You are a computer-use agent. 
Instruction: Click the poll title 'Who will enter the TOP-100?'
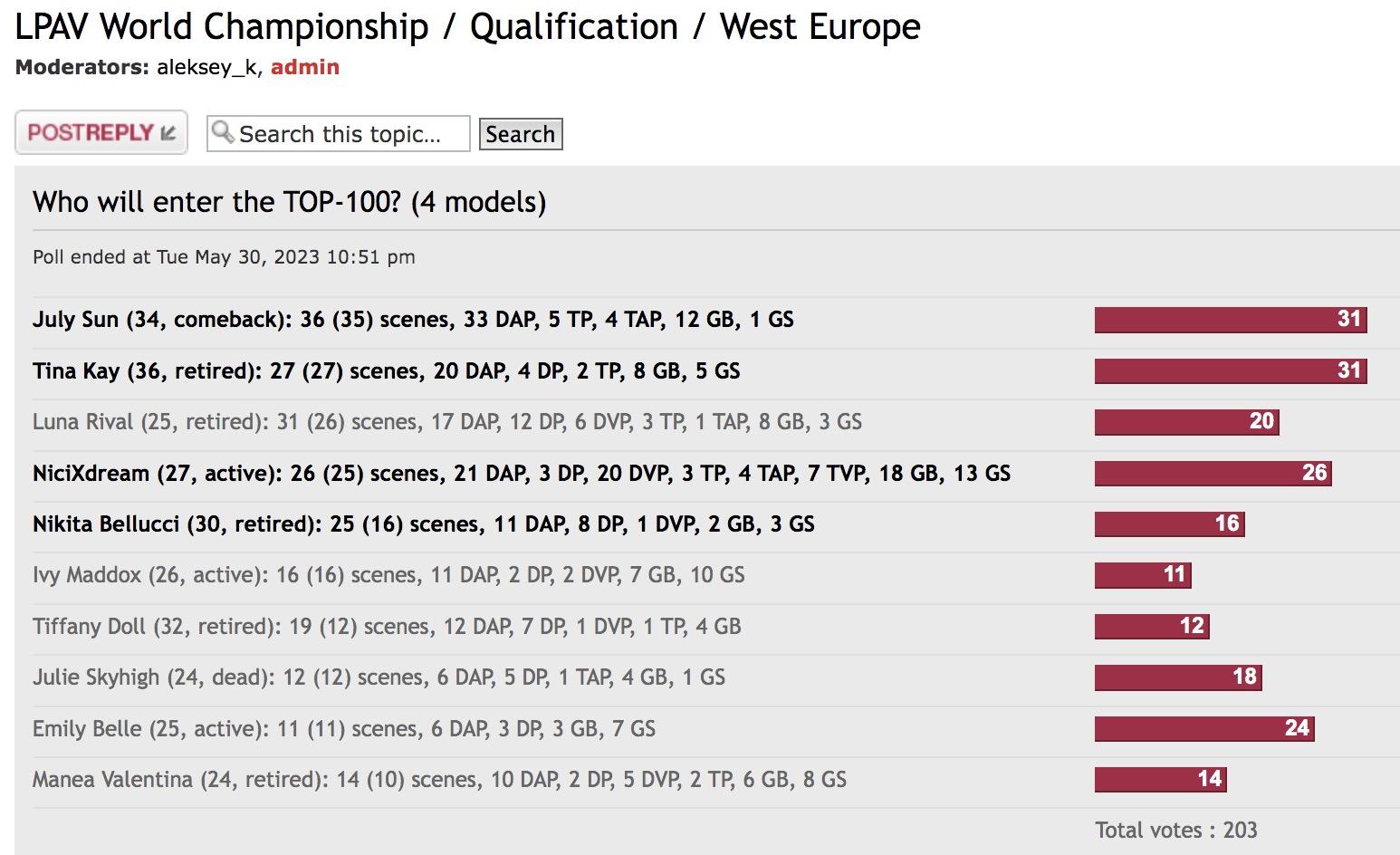(x=289, y=201)
